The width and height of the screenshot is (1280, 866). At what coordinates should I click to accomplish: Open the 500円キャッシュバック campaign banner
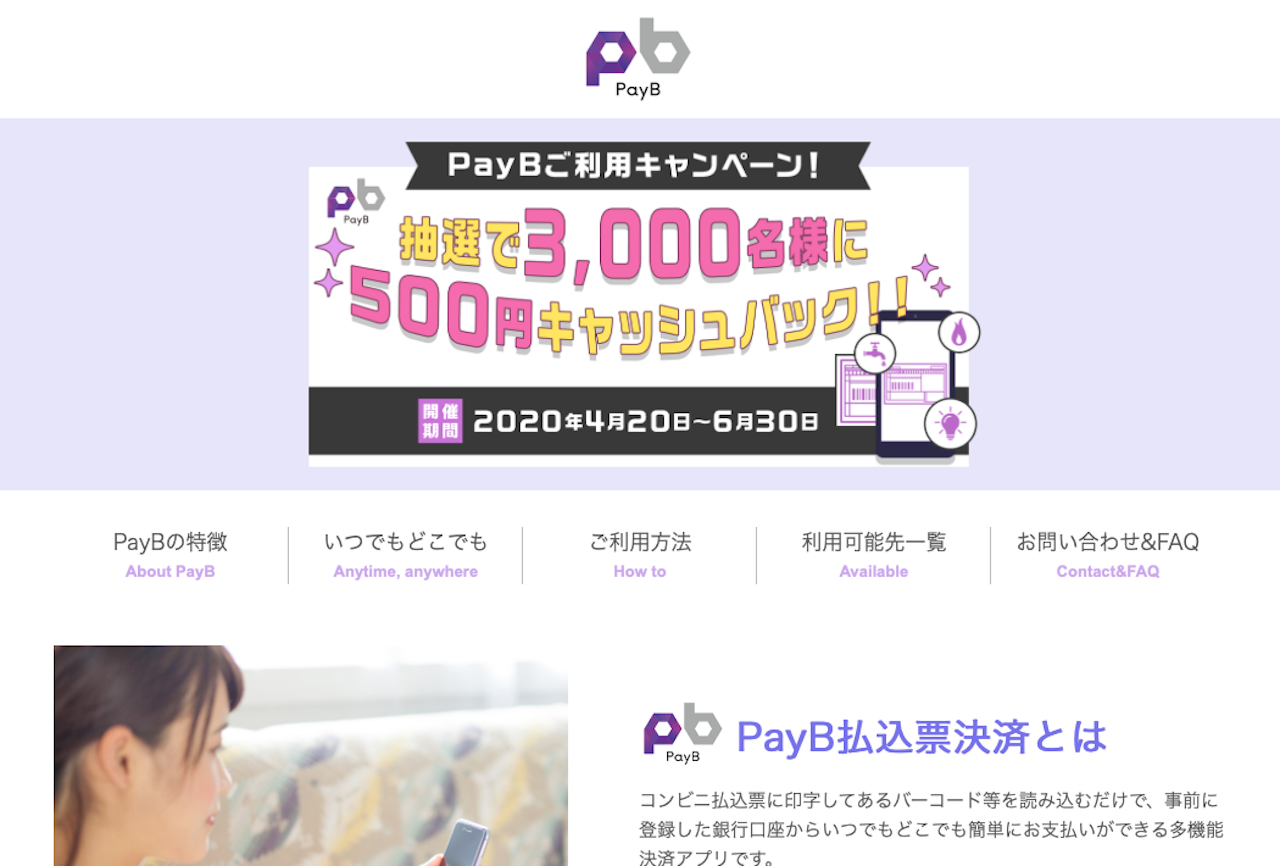[639, 304]
